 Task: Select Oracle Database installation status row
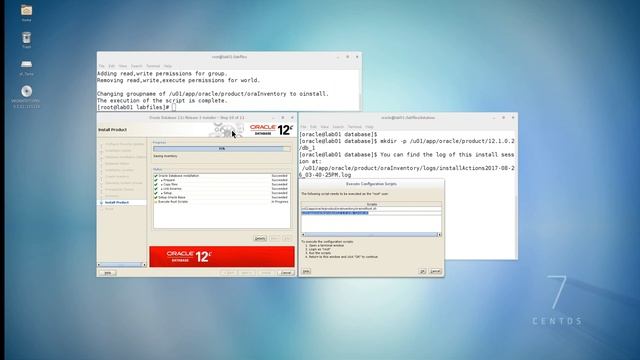coord(222,176)
